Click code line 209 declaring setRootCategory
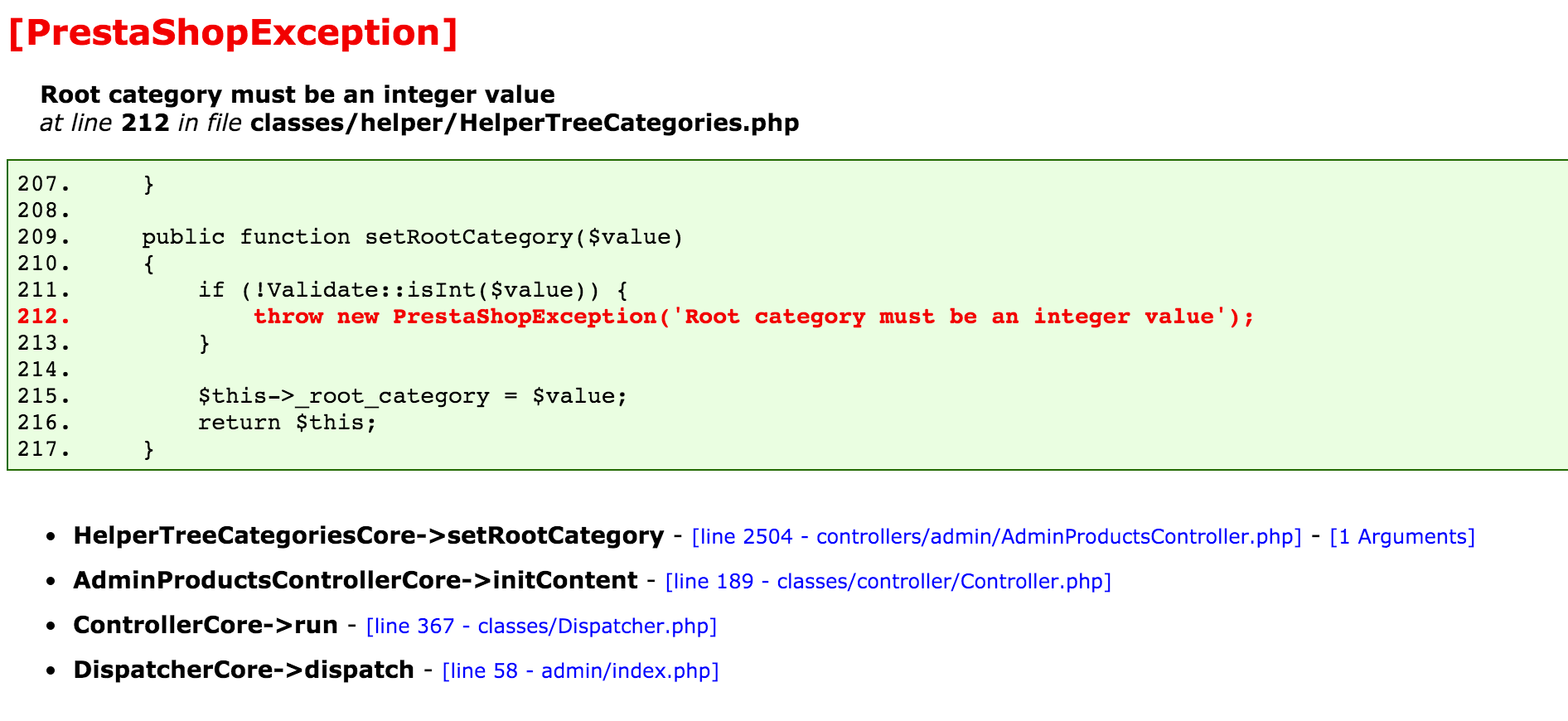This screenshot has width=1568, height=721. pos(412,237)
